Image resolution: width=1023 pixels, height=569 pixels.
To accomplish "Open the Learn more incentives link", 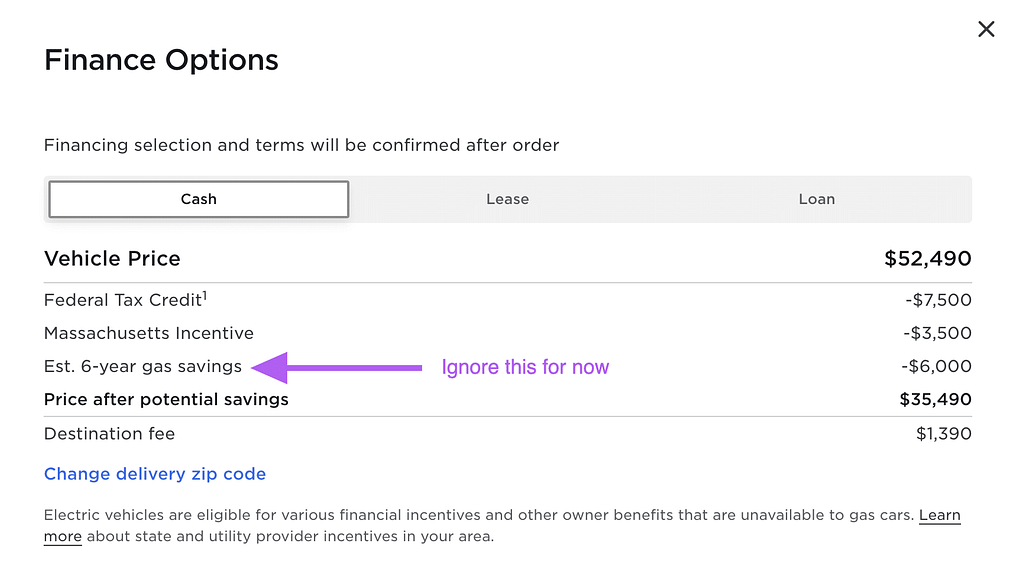I will point(939,516).
